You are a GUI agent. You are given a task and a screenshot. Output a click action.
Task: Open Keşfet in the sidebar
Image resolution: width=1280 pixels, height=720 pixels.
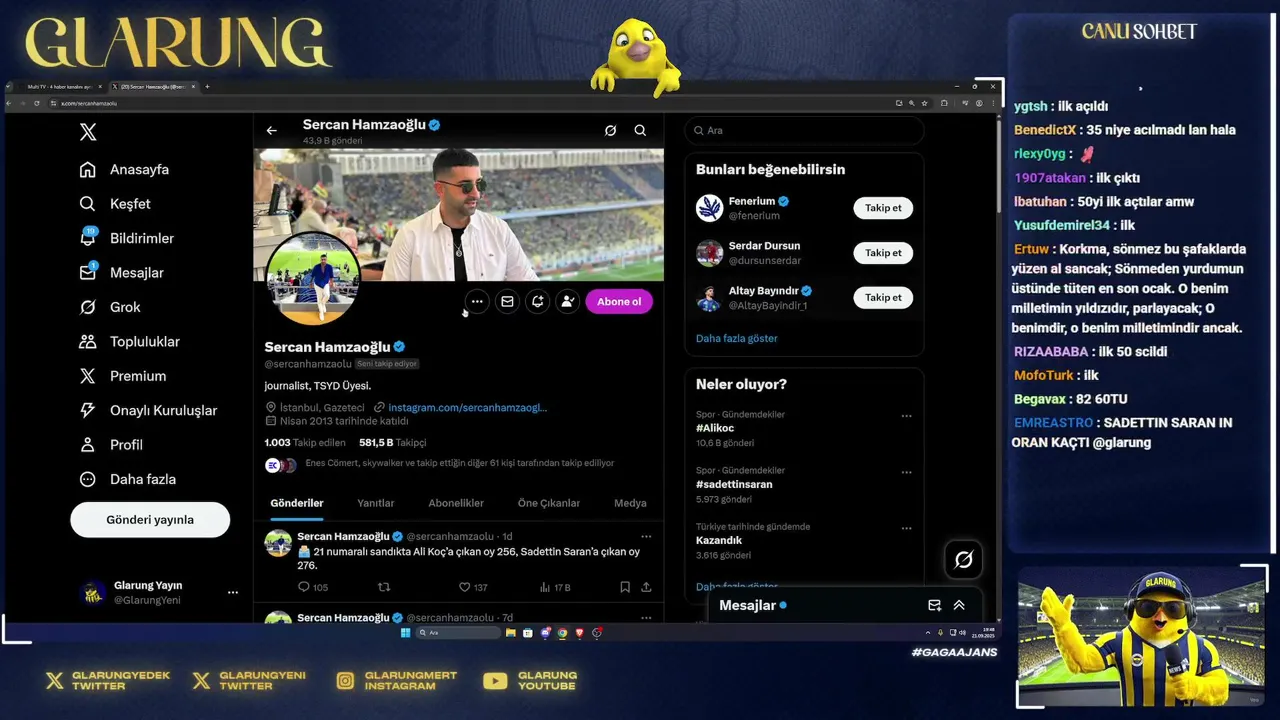[x=115, y=204]
